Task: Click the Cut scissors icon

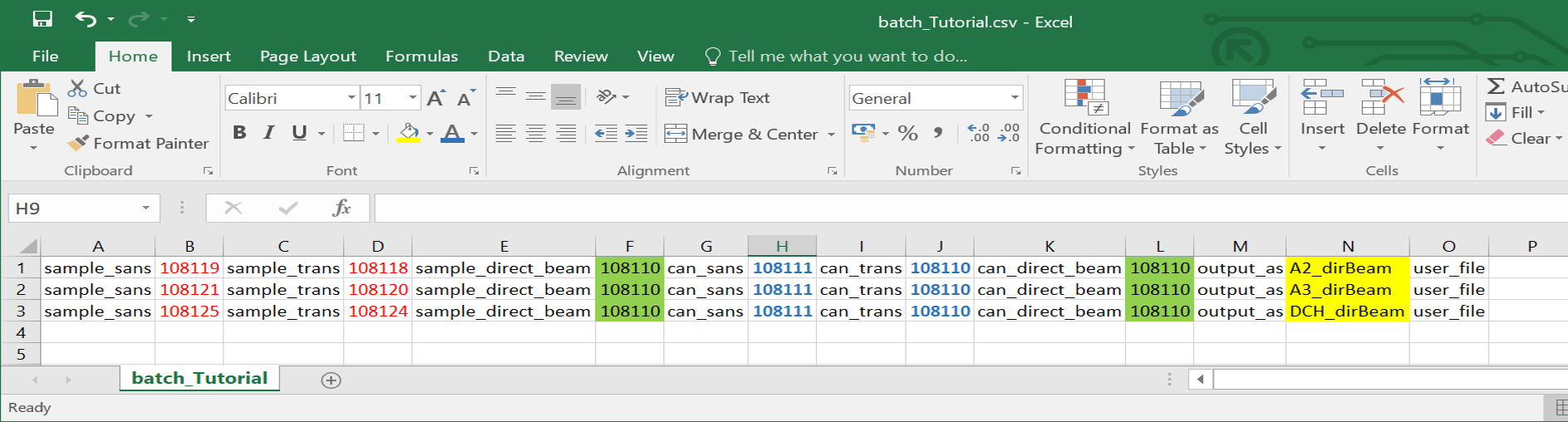Action: coord(77,88)
